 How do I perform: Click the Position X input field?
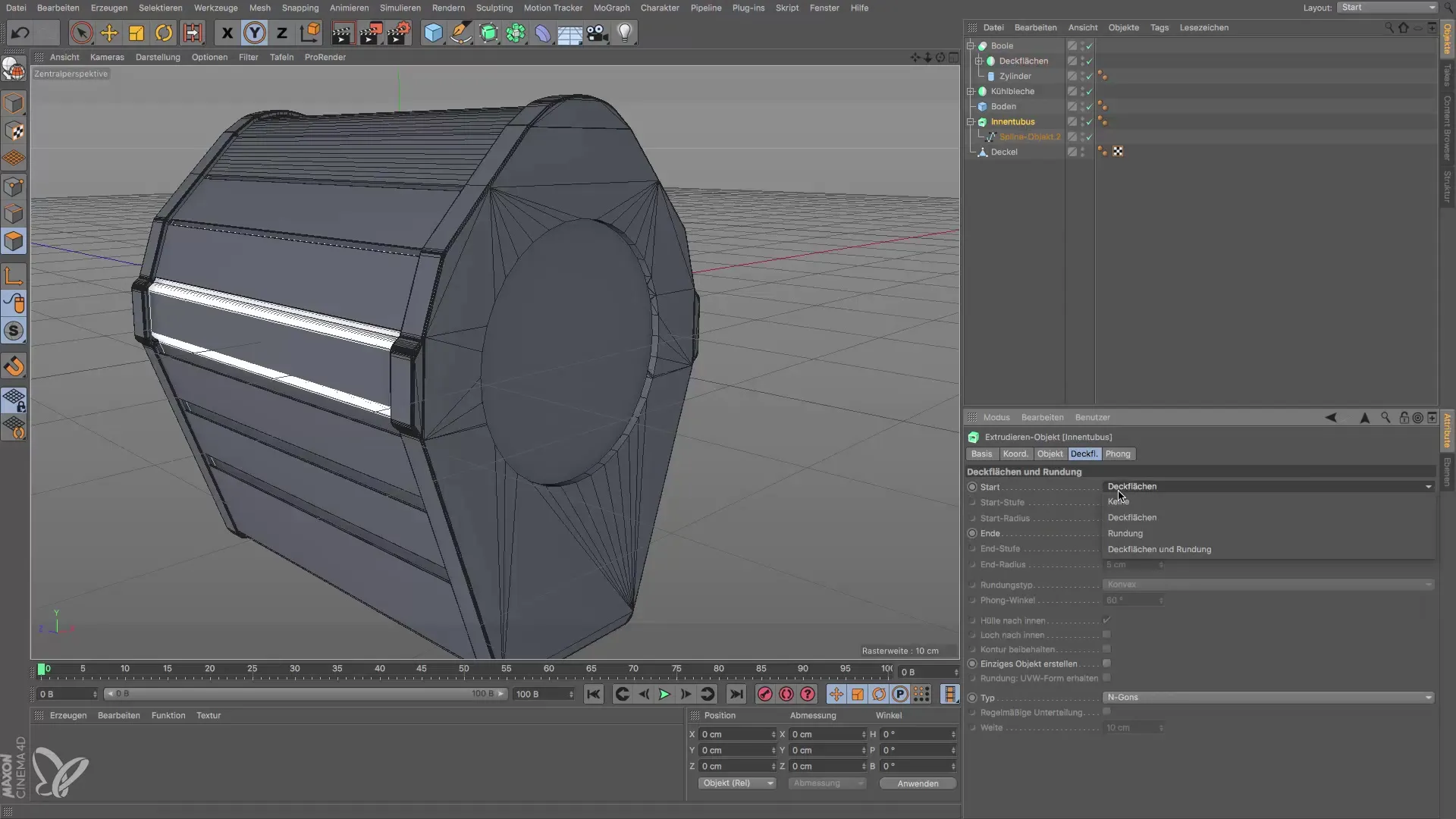pos(736,734)
